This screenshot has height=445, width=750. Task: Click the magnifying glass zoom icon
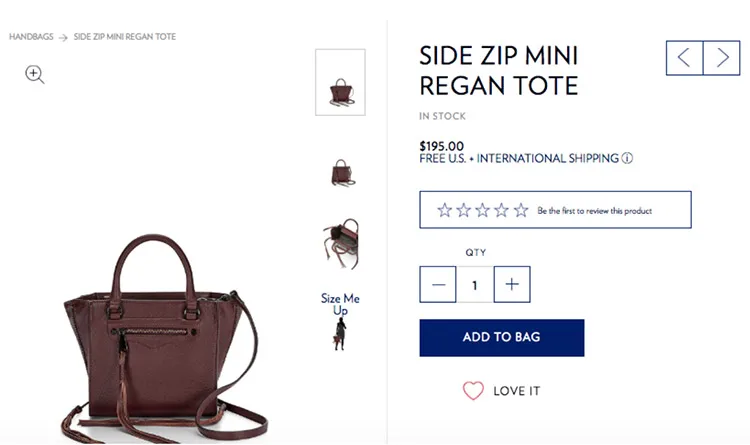pyautogui.click(x=35, y=74)
